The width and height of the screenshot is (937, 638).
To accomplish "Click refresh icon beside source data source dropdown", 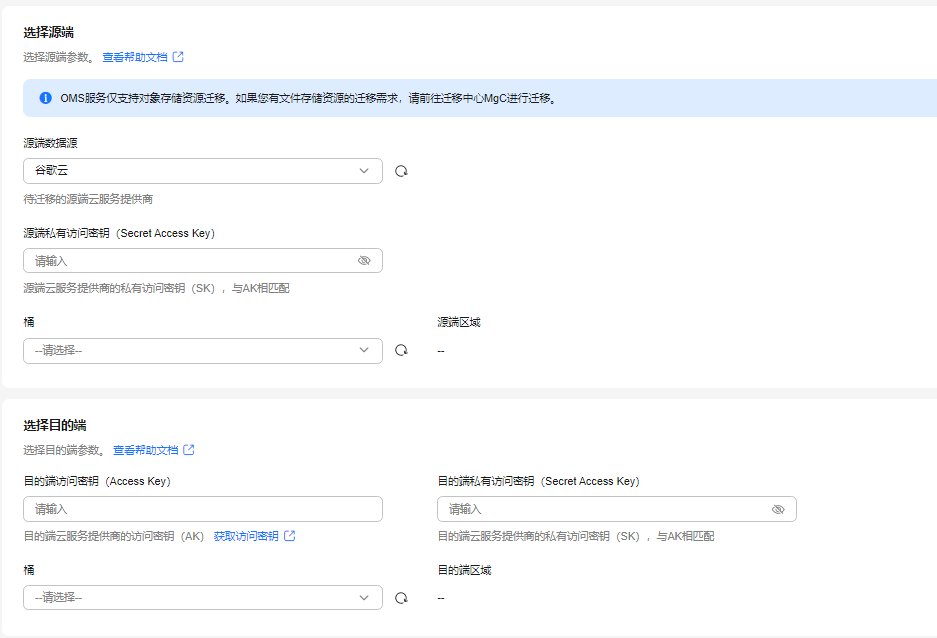I will 402,171.
